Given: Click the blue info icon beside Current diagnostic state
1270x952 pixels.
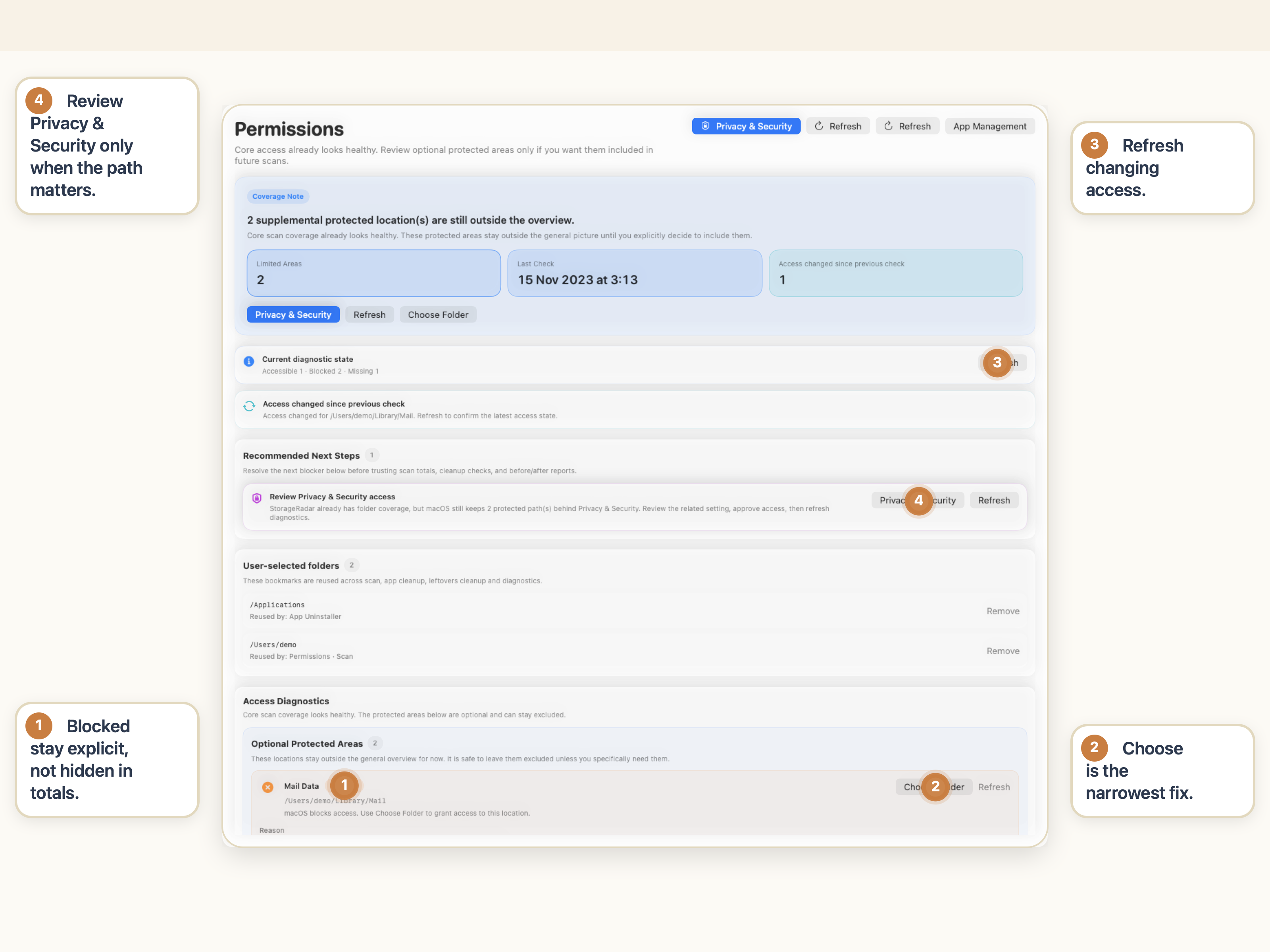Looking at the screenshot, I should [249, 361].
